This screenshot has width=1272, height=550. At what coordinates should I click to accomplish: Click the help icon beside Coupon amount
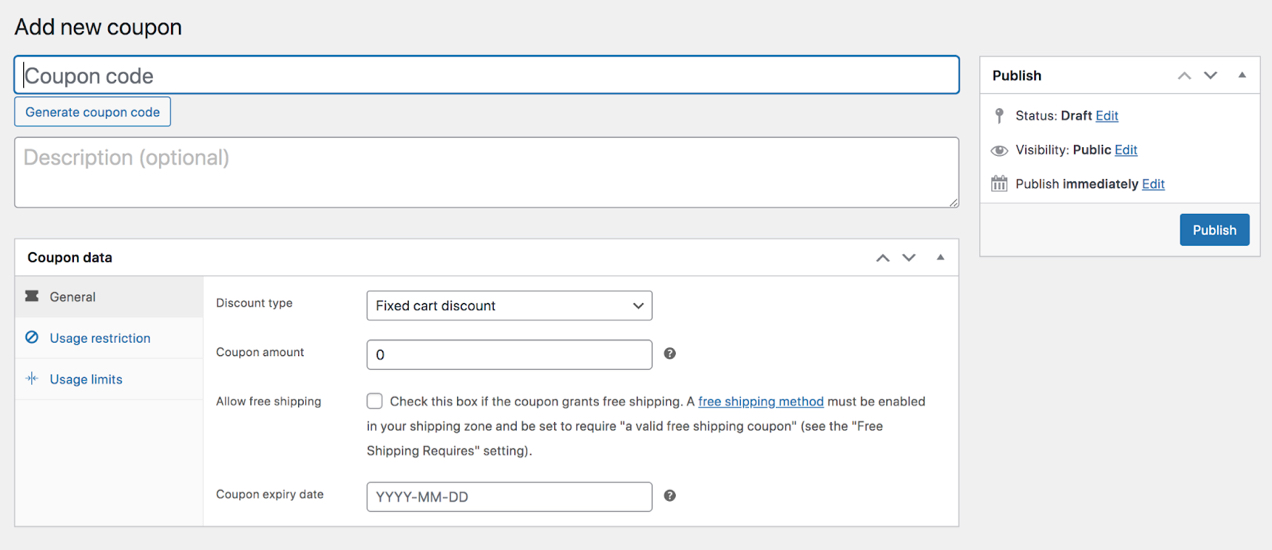click(x=670, y=354)
